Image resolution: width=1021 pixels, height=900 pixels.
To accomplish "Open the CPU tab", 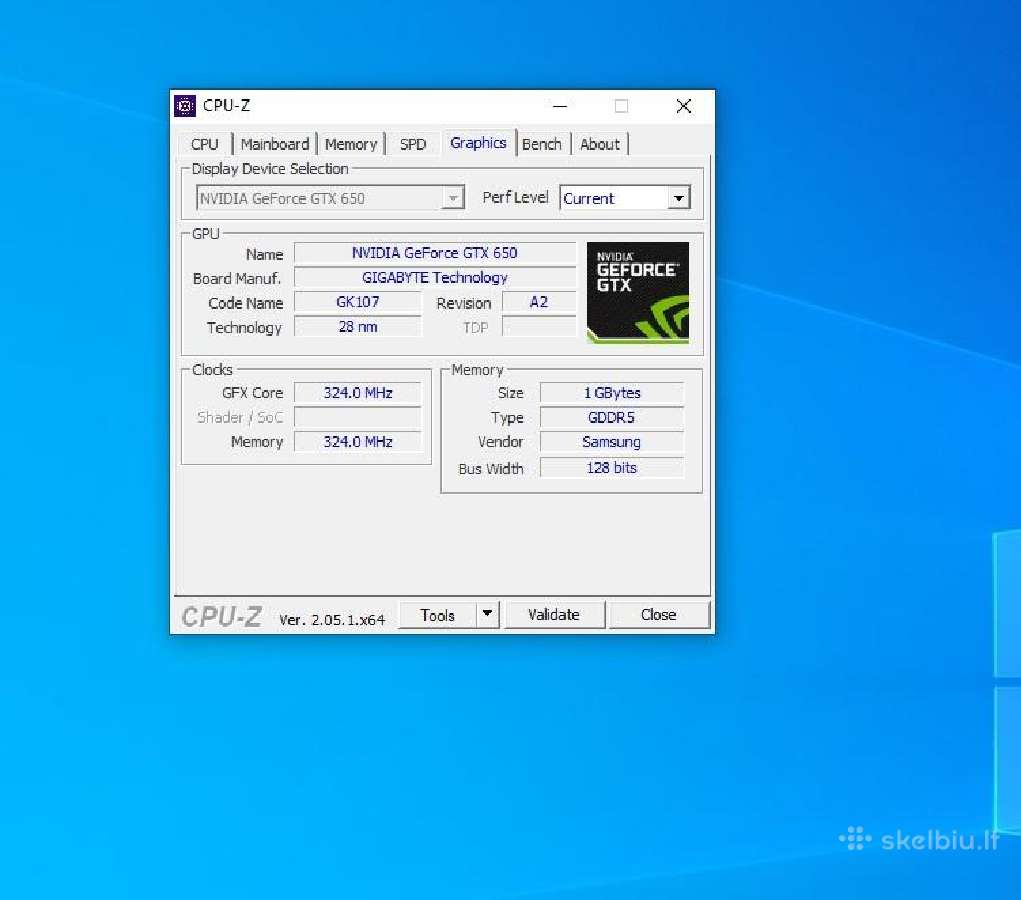I will pyautogui.click(x=204, y=144).
